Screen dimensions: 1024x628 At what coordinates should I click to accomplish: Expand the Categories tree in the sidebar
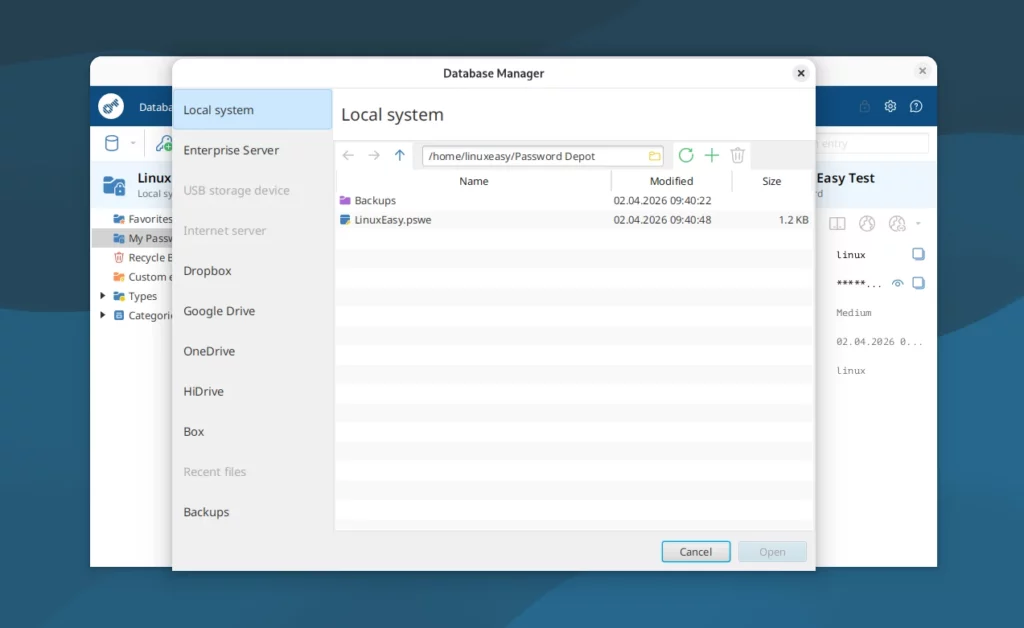[x=101, y=316]
